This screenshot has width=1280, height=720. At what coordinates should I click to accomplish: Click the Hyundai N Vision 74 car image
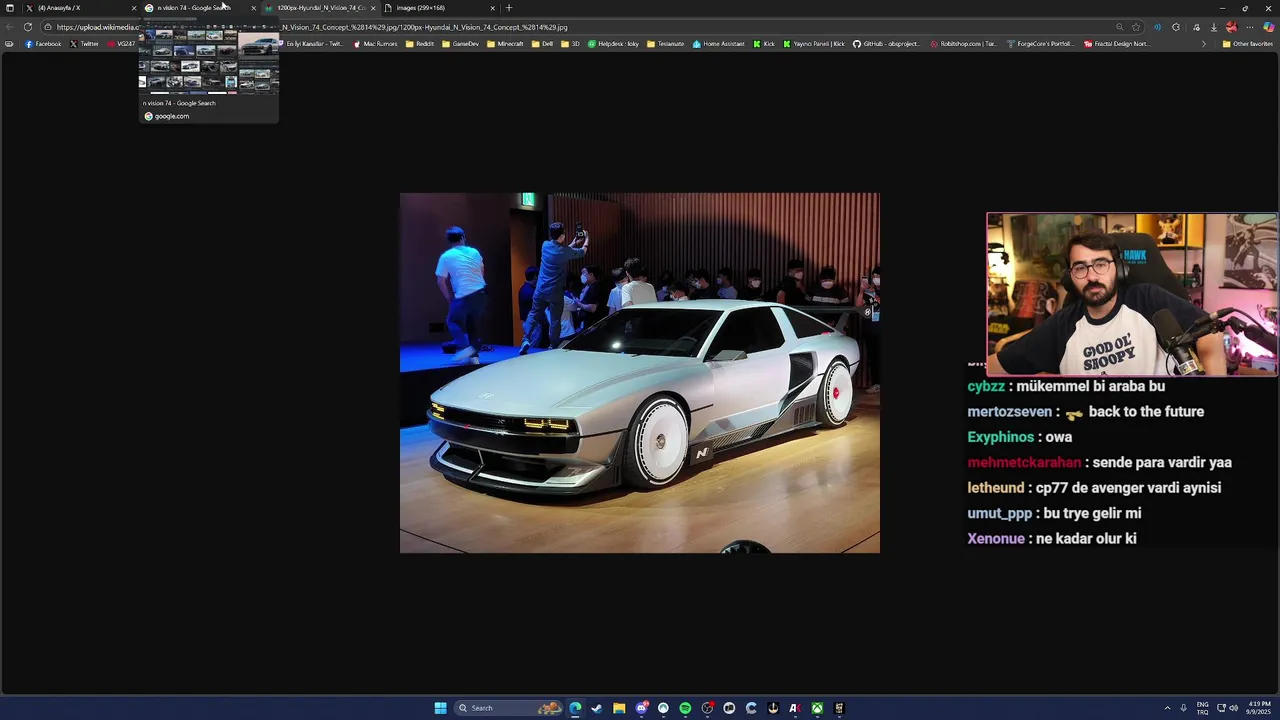point(640,373)
